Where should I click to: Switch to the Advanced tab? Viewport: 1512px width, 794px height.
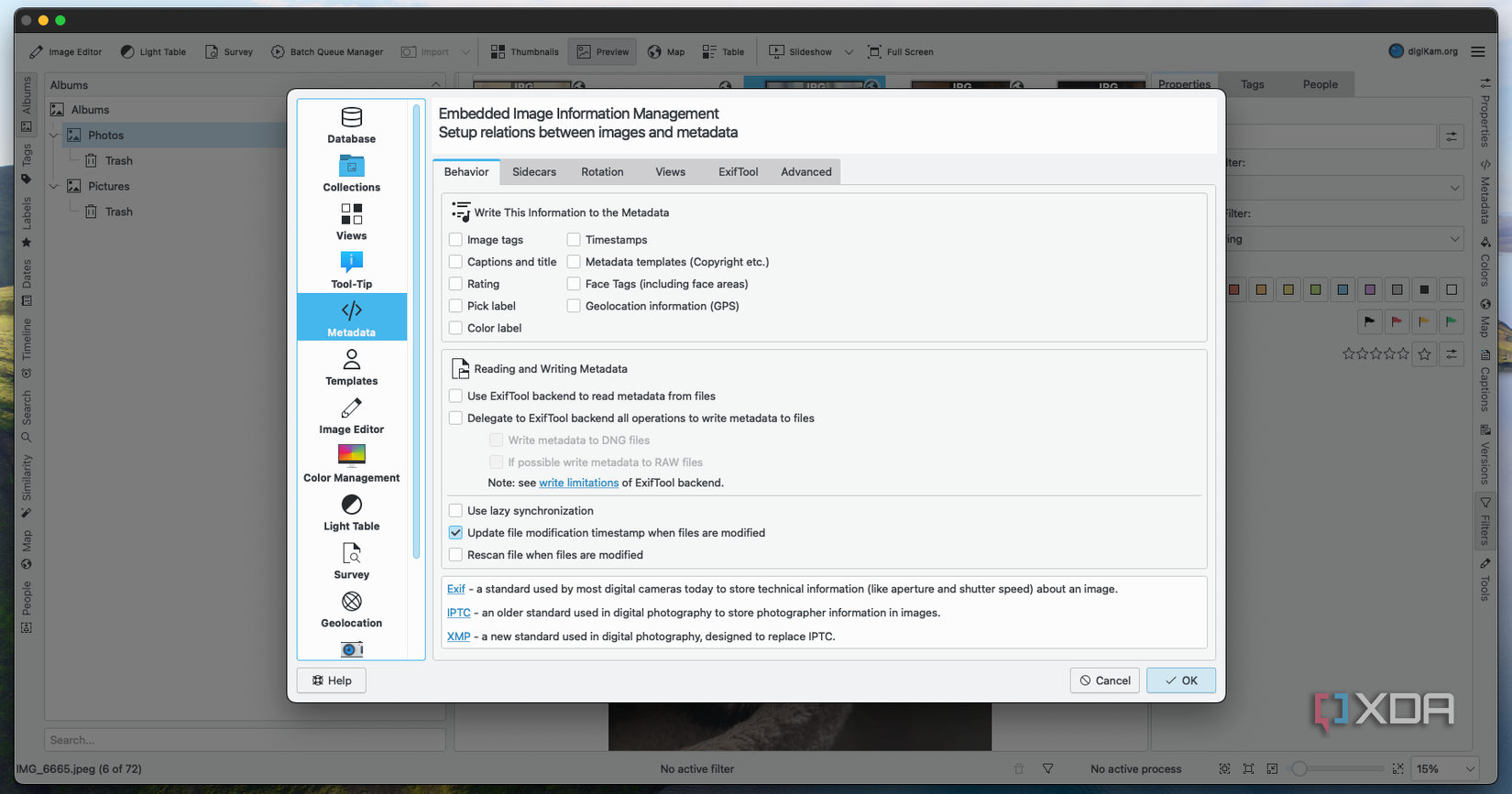[806, 172]
